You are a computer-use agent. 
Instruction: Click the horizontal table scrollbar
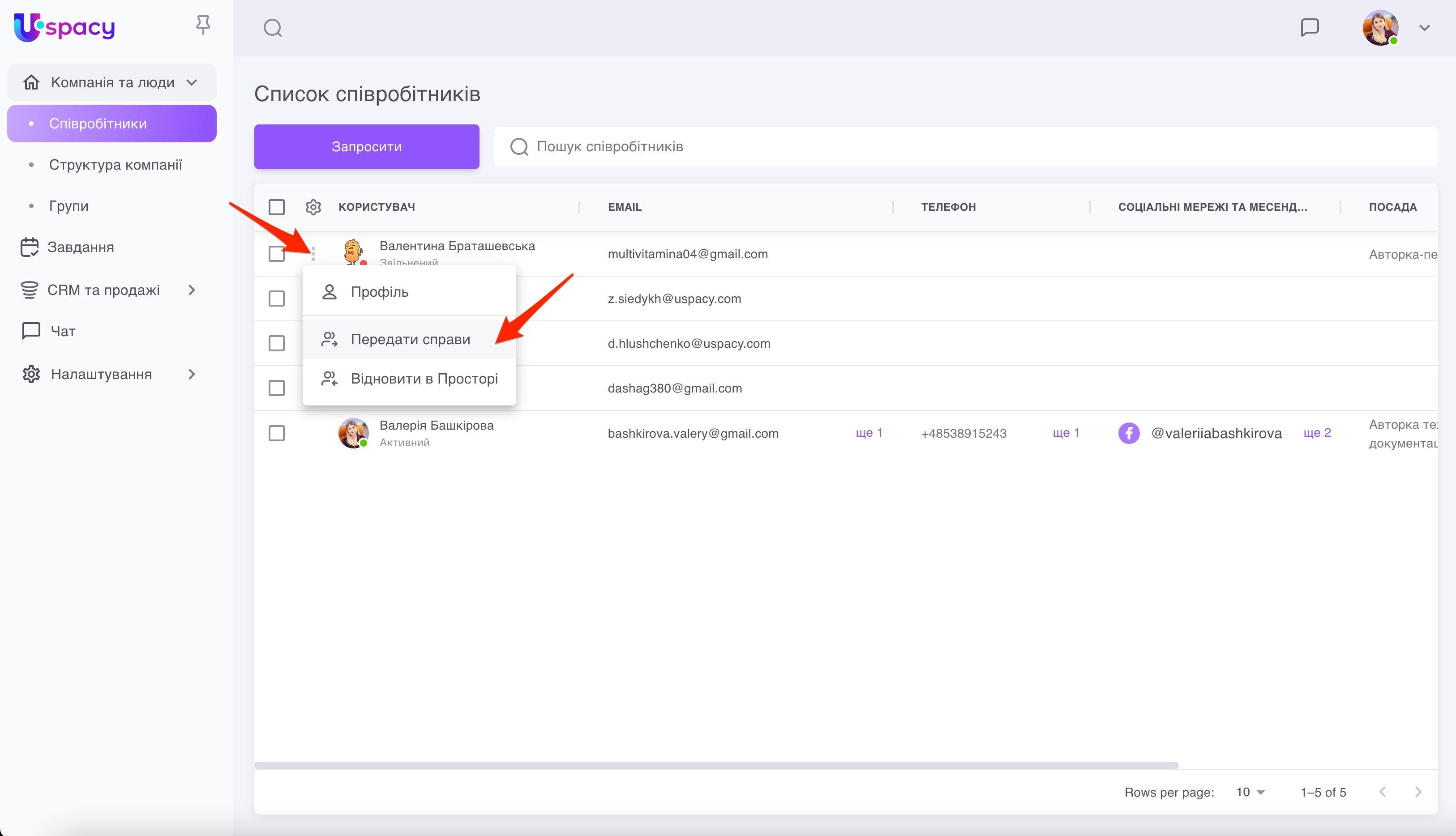point(715,765)
